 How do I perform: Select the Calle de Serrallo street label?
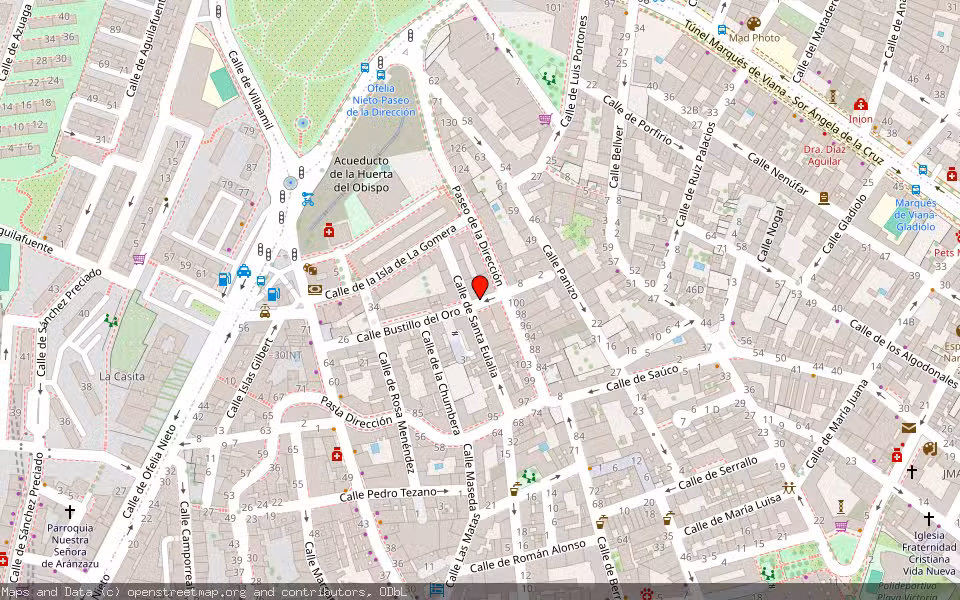click(x=718, y=473)
